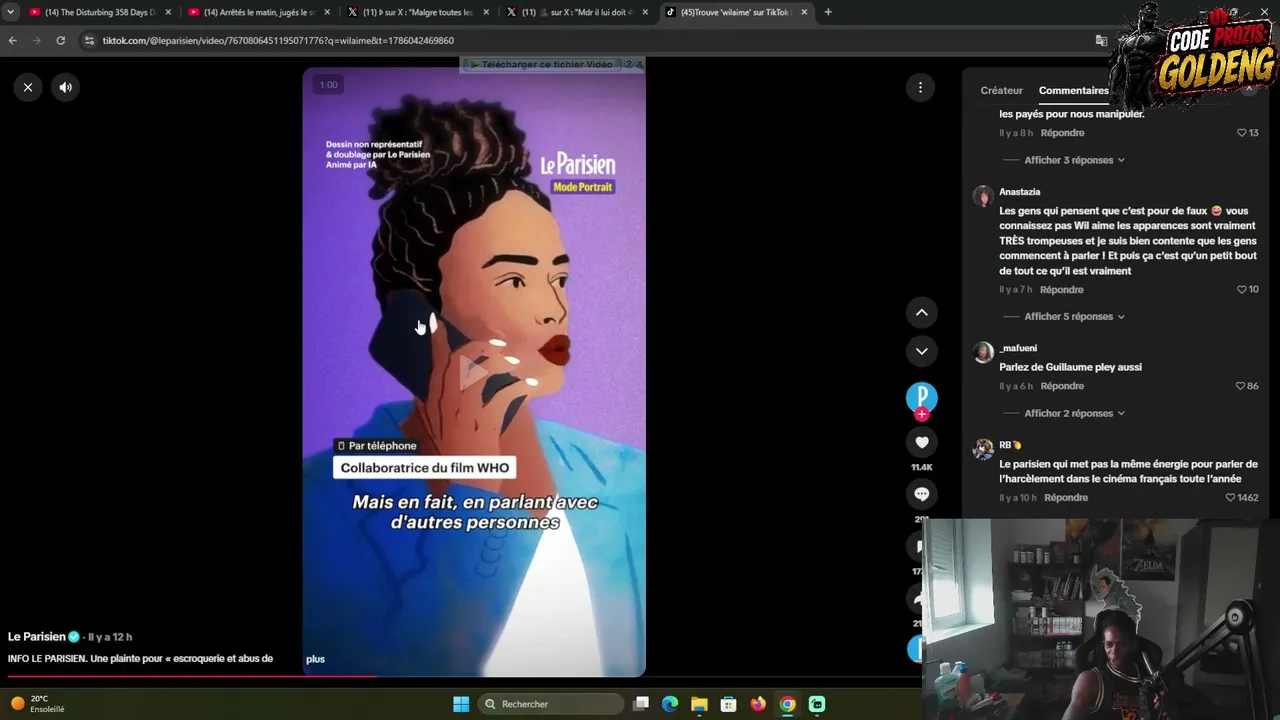This screenshot has width=1280, height=720.
Task: Close the 'Trouve wilaime sur TikTok' tab
Action: pos(804,12)
